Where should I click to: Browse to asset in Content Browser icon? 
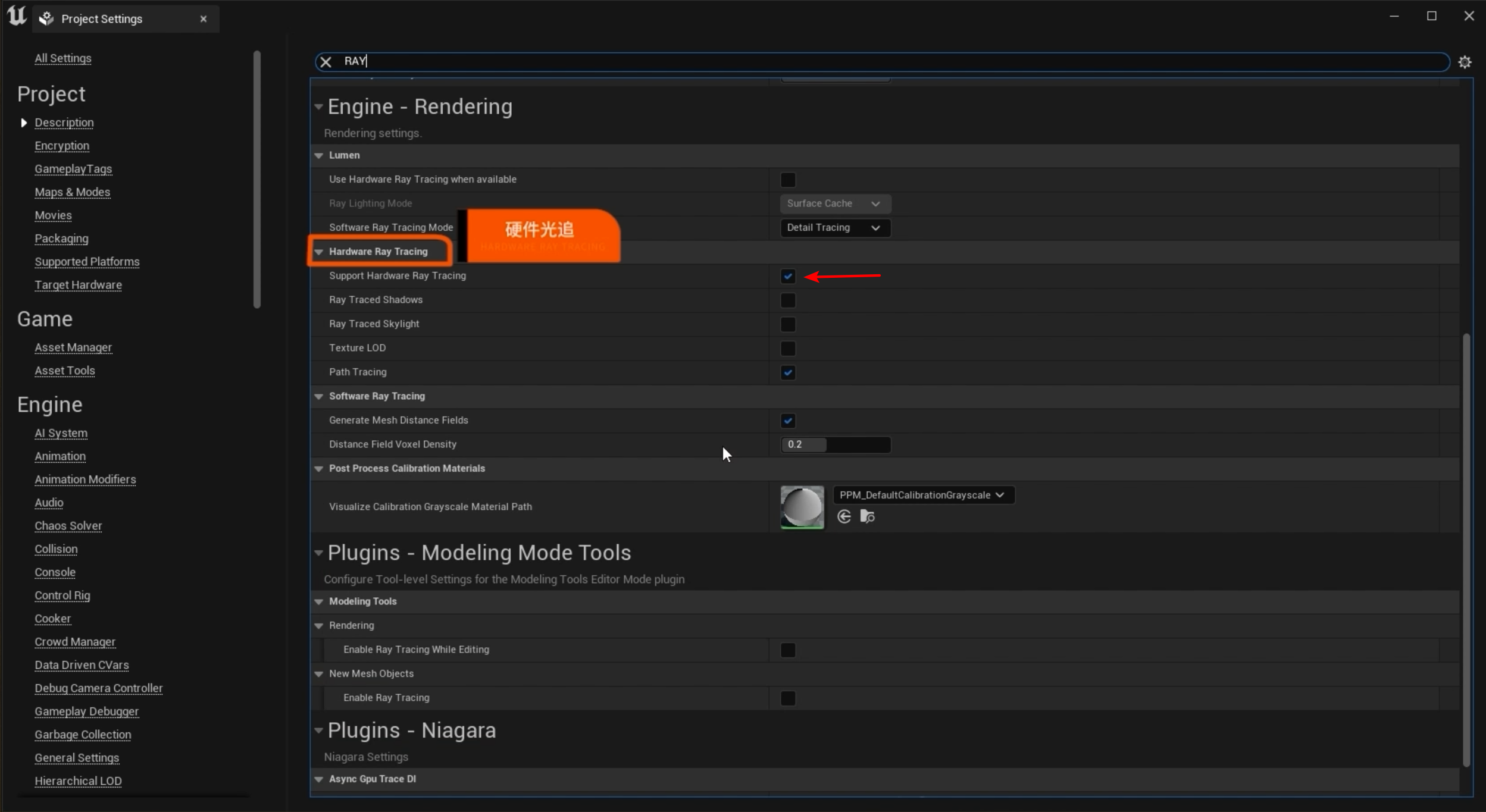(867, 516)
